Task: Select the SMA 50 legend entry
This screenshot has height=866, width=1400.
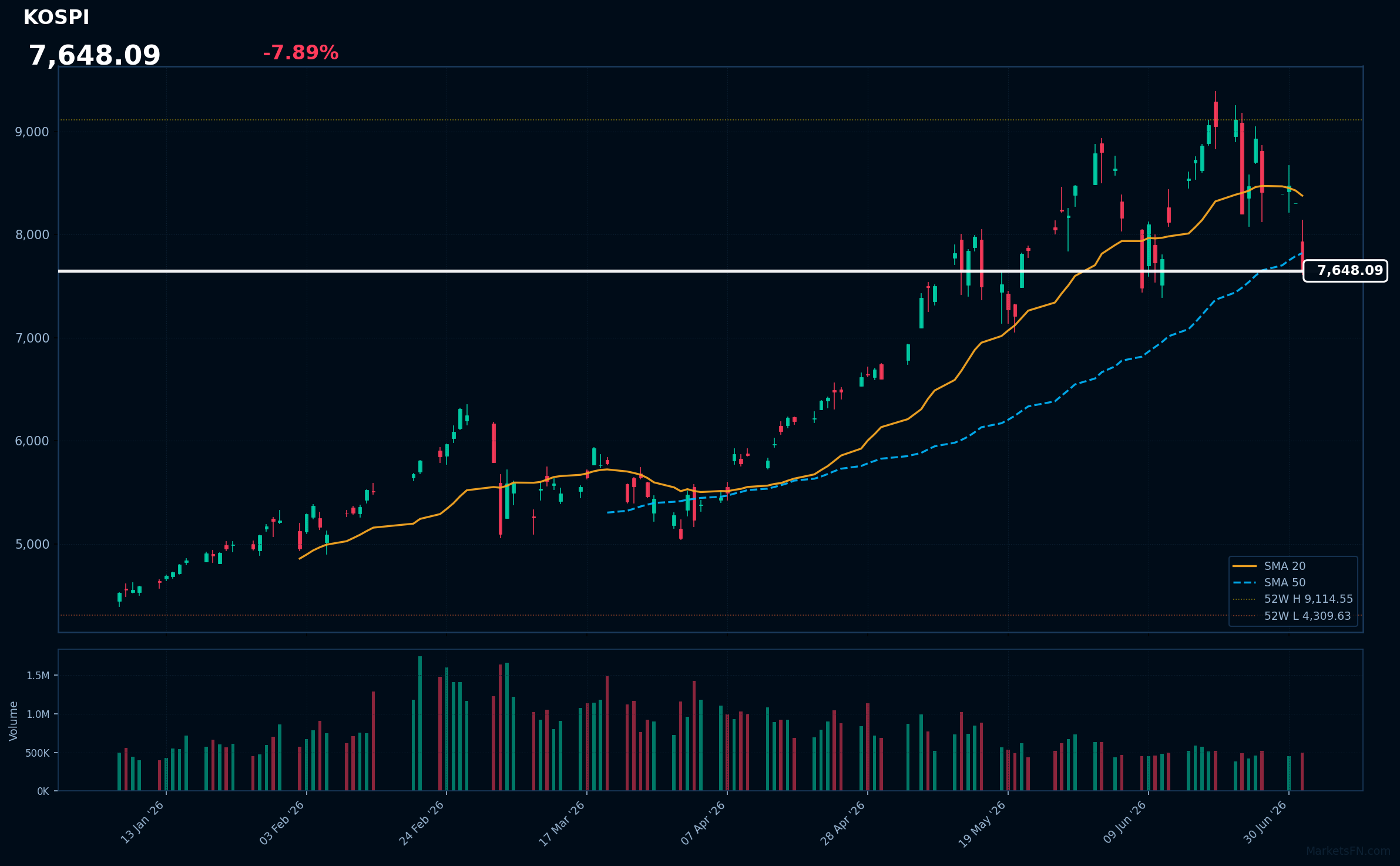Action: (1269, 582)
